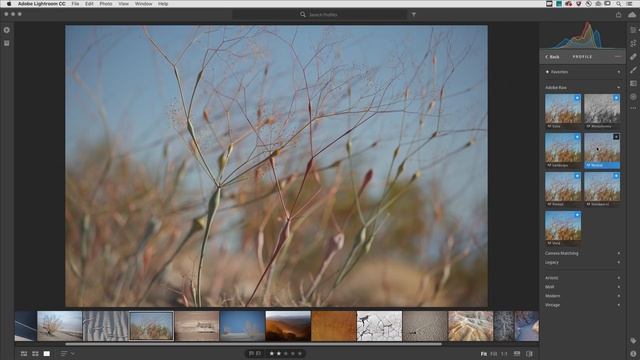Open the My Photos library icon
Screen dimensions: 640x360
[x=7, y=43]
